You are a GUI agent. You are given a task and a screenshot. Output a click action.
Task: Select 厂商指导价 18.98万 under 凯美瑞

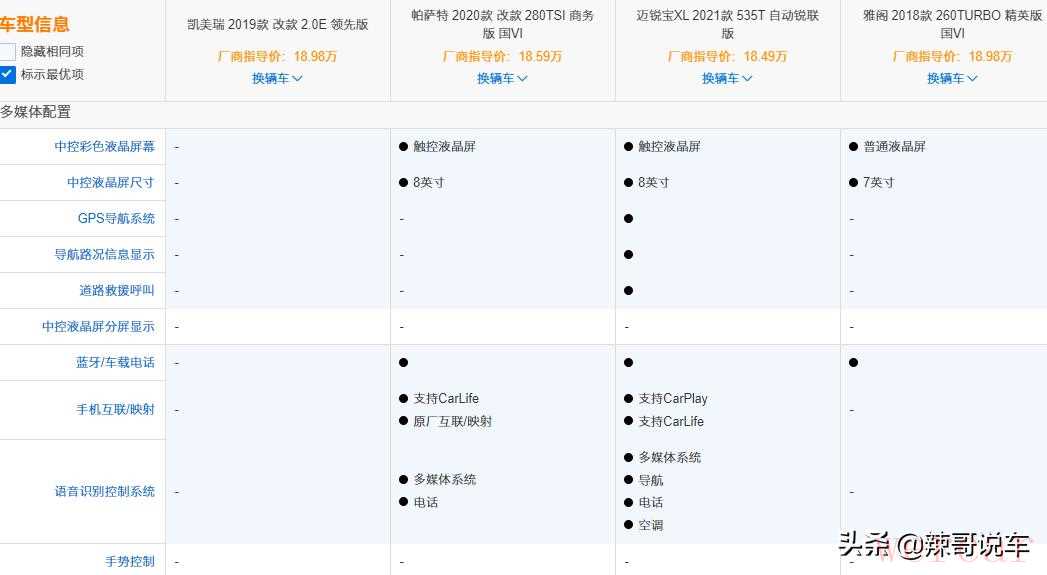pos(277,56)
